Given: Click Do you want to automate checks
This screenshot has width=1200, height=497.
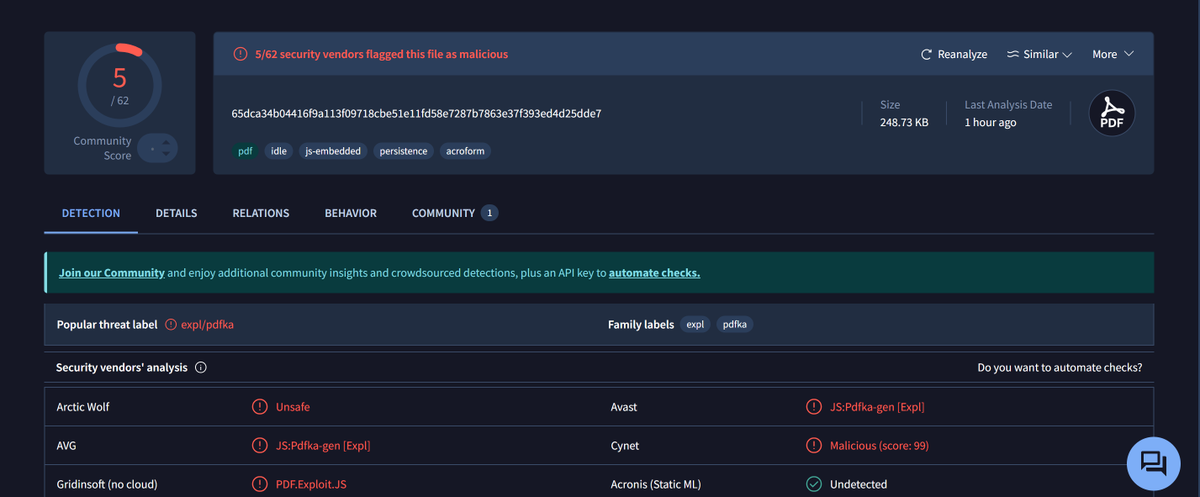Looking at the screenshot, I should [x=1060, y=368].
